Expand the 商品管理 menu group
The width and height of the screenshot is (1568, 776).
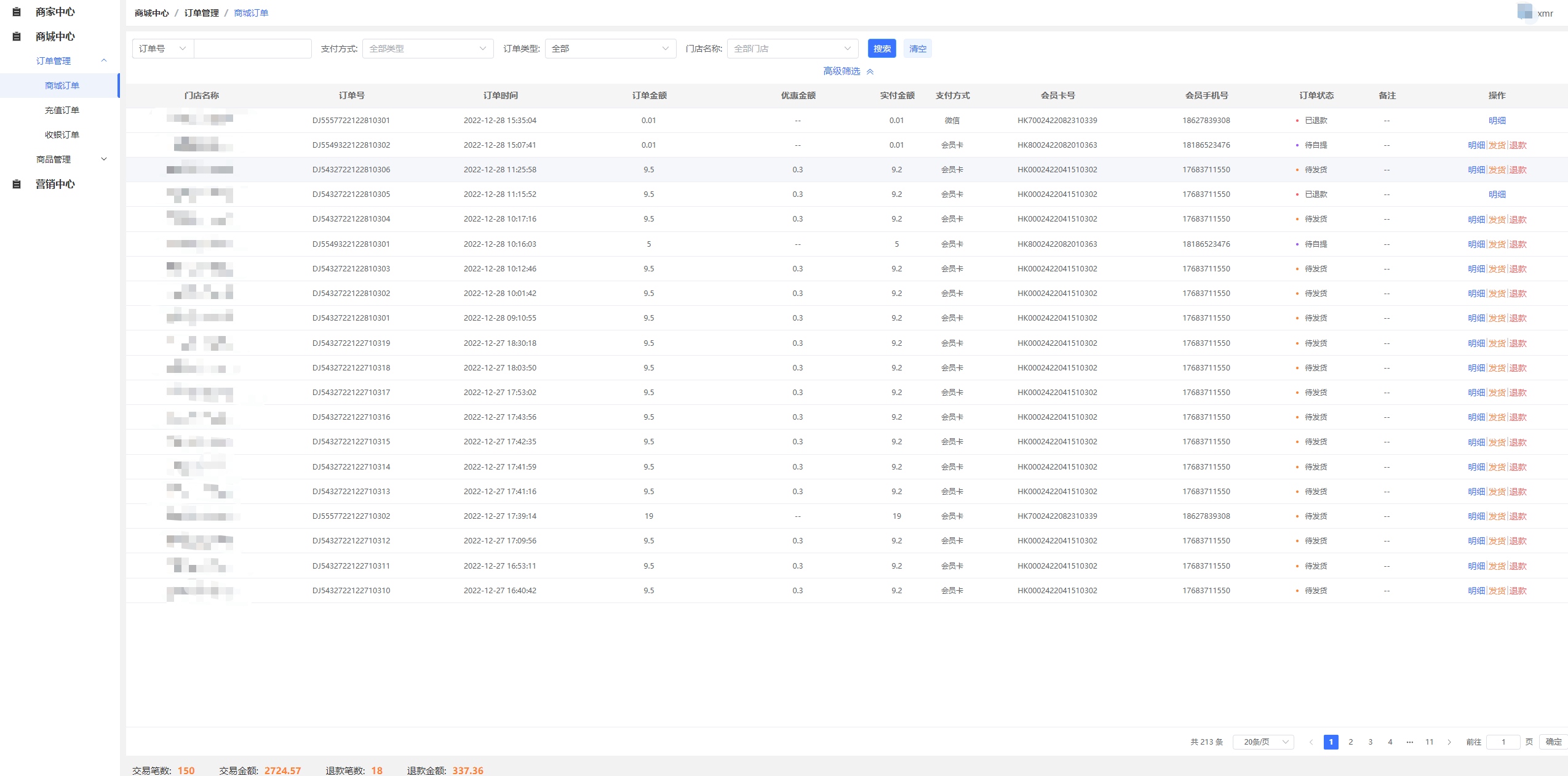coord(104,159)
